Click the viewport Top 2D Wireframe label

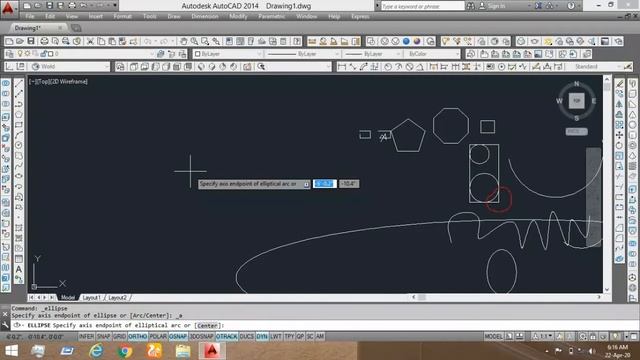(58, 82)
